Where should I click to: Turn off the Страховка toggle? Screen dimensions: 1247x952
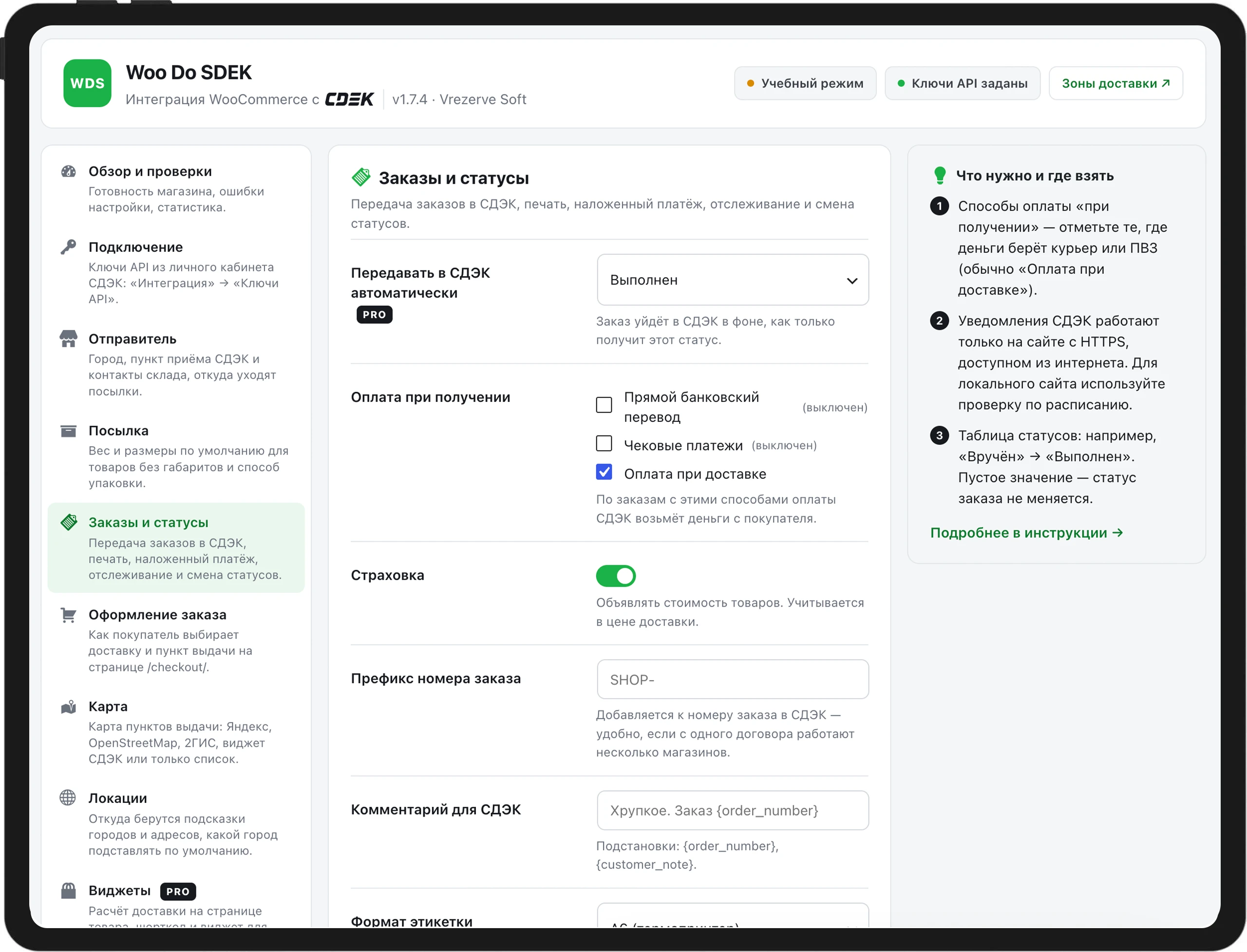click(616, 576)
